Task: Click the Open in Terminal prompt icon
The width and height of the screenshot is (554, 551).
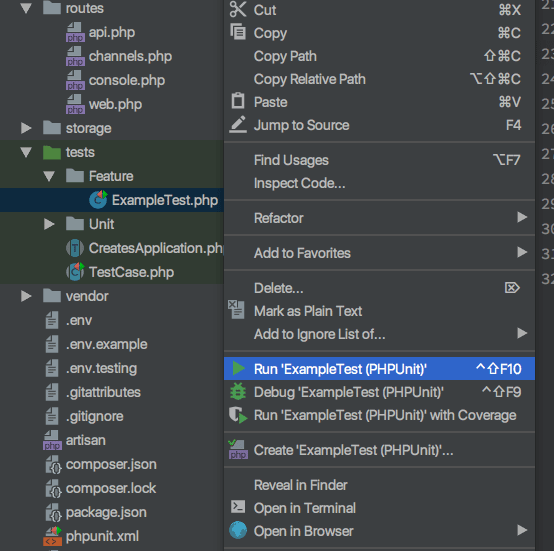Action: click(x=238, y=506)
